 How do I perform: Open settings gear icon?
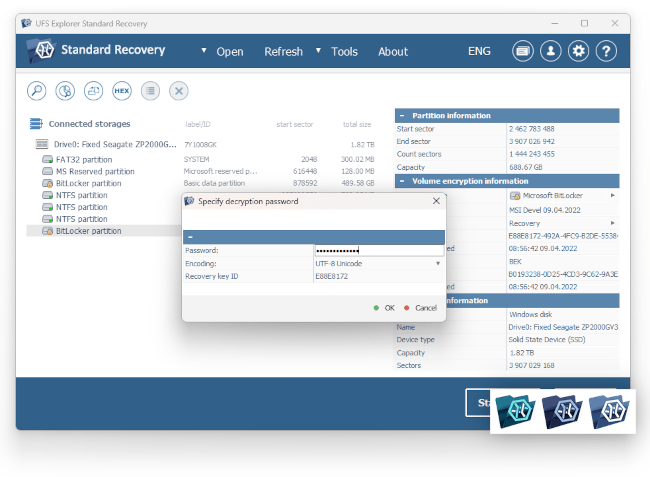578,51
